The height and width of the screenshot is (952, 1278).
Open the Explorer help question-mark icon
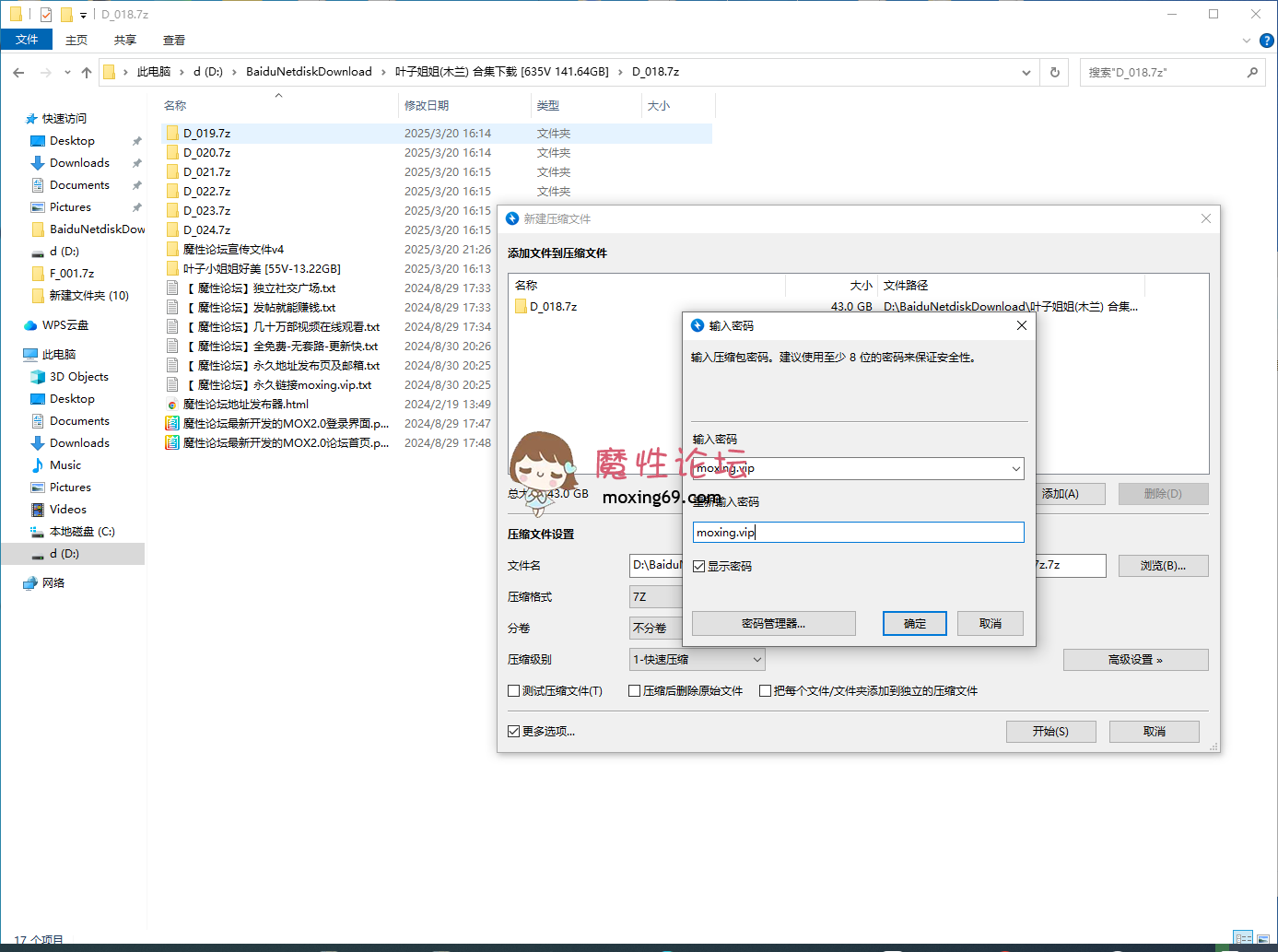click(1267, 41)
